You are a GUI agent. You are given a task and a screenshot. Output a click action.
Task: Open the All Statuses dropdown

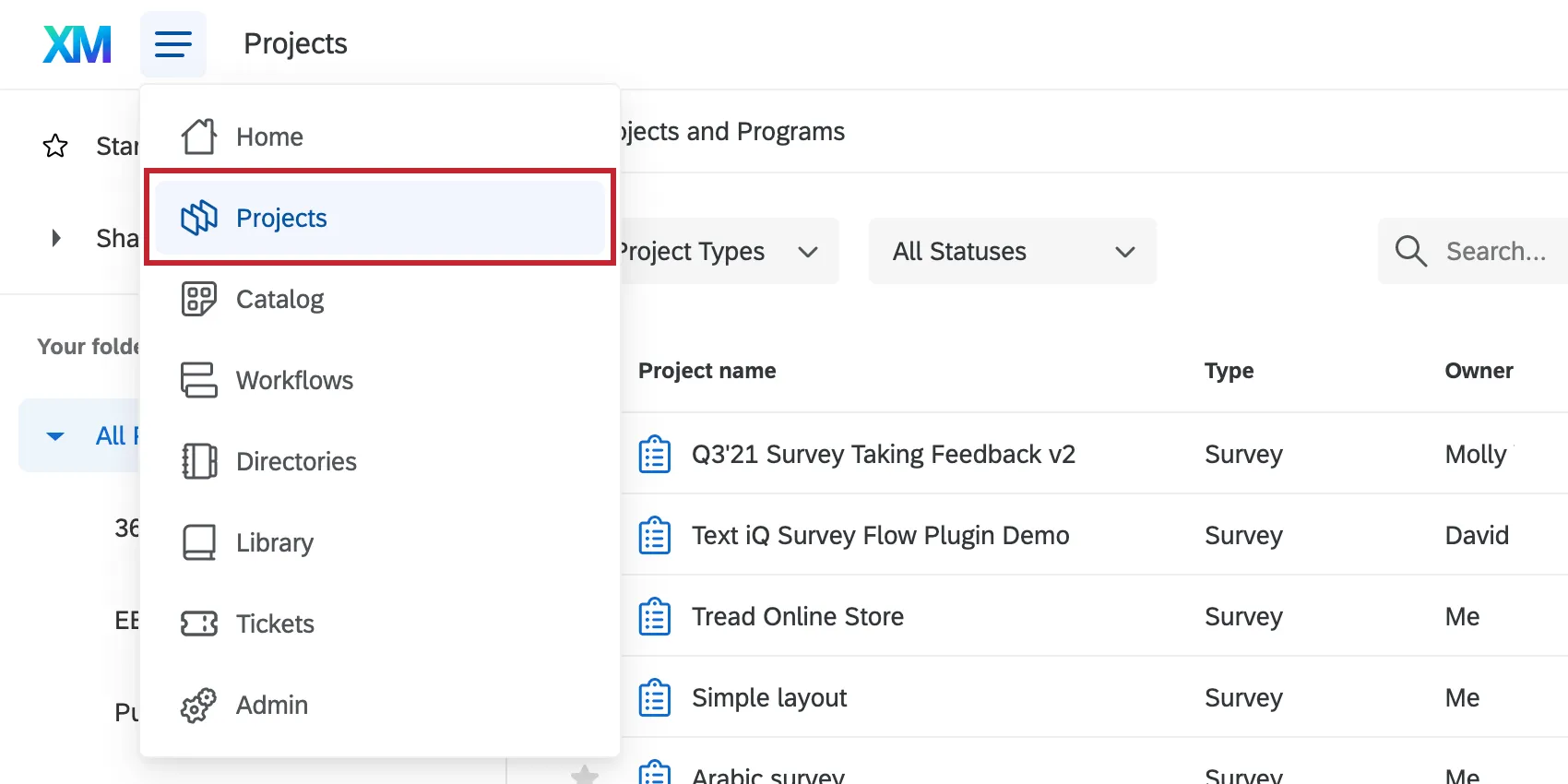pos(1012,251)
